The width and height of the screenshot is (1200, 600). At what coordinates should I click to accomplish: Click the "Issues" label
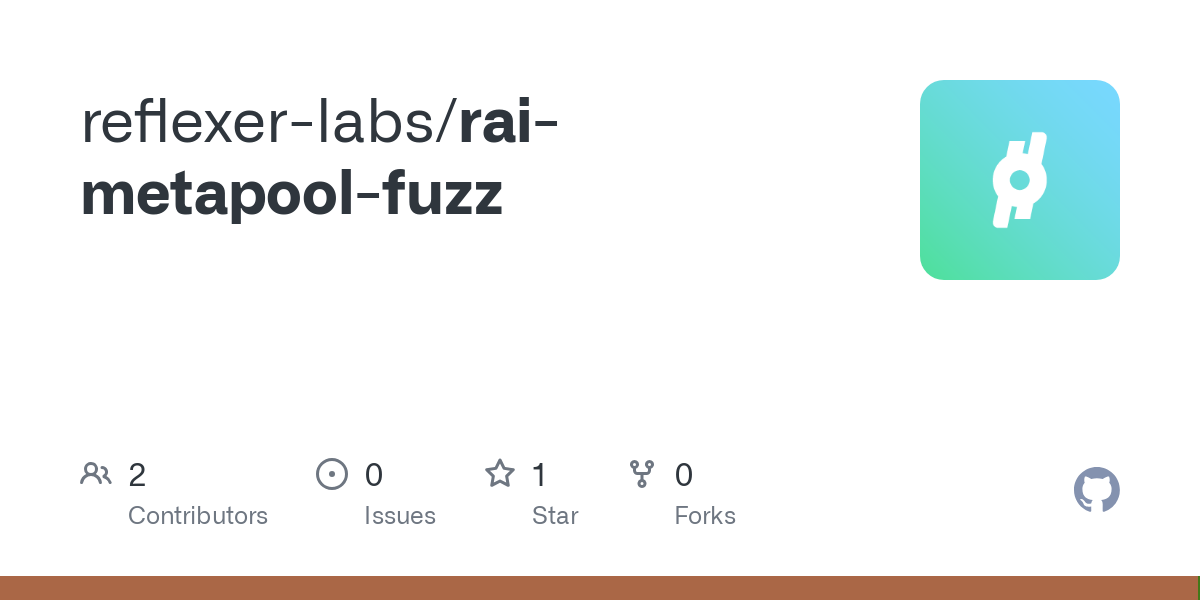[400, 516]
